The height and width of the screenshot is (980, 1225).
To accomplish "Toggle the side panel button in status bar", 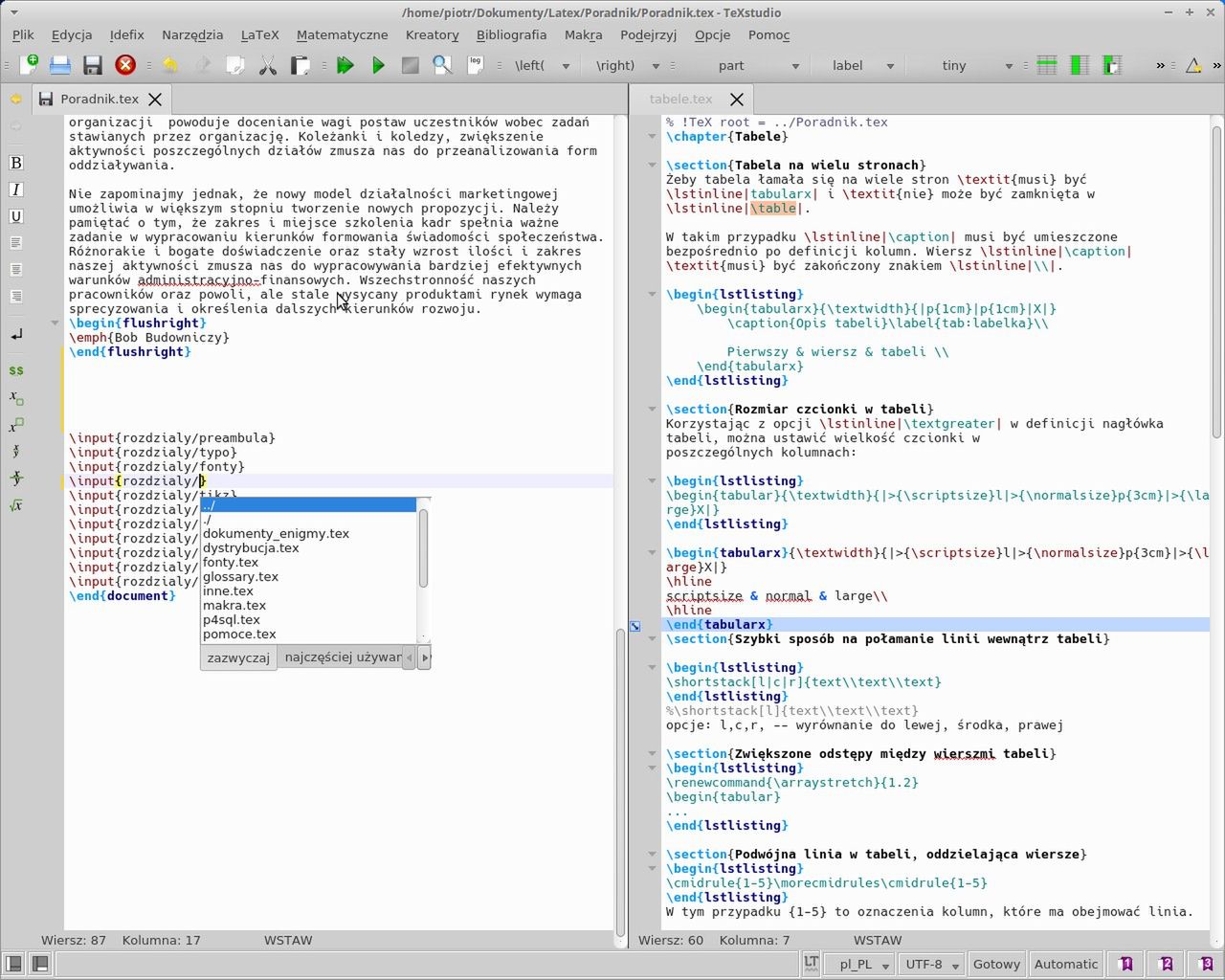I will tap(13, 964).
